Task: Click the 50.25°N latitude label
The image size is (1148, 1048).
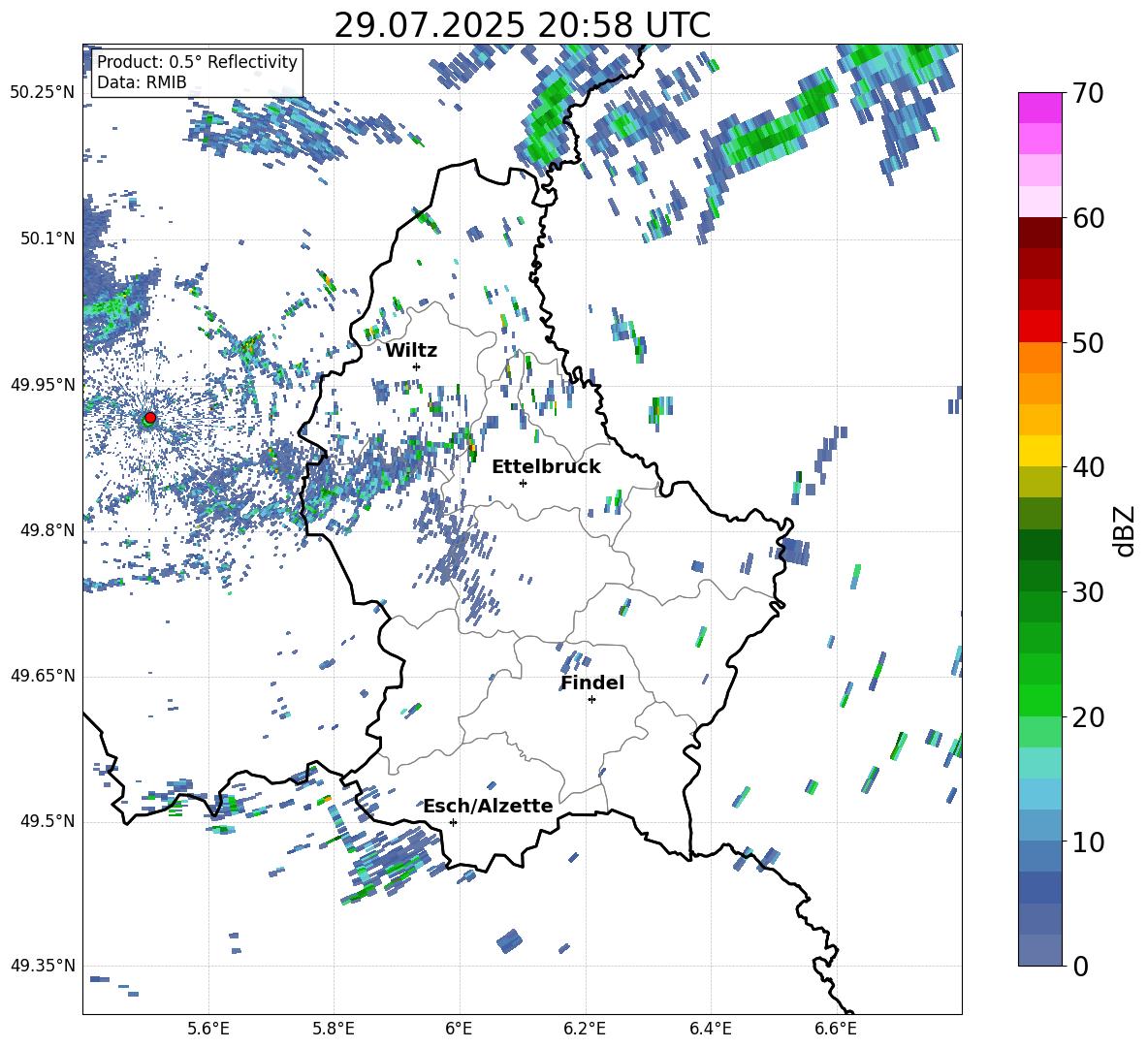Action: (43, 93)
